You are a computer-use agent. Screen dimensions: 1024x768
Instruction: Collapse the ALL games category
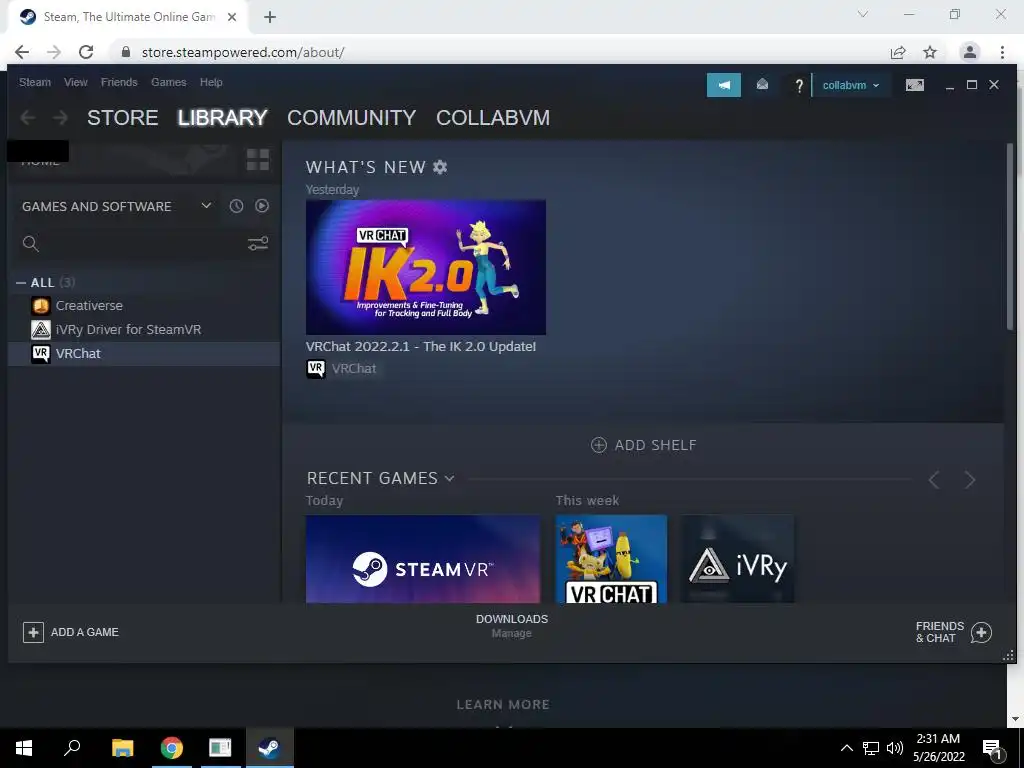(x=21, y=283)
